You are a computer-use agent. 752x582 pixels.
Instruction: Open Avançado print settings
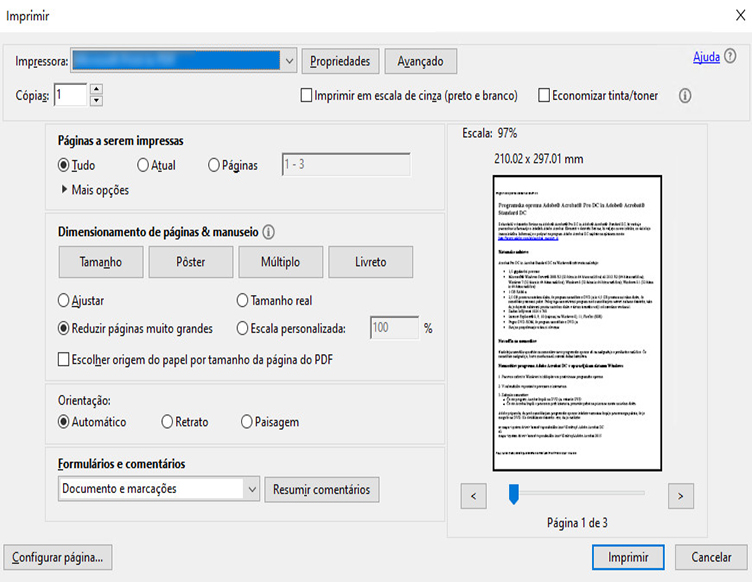(x=421, y=61)
